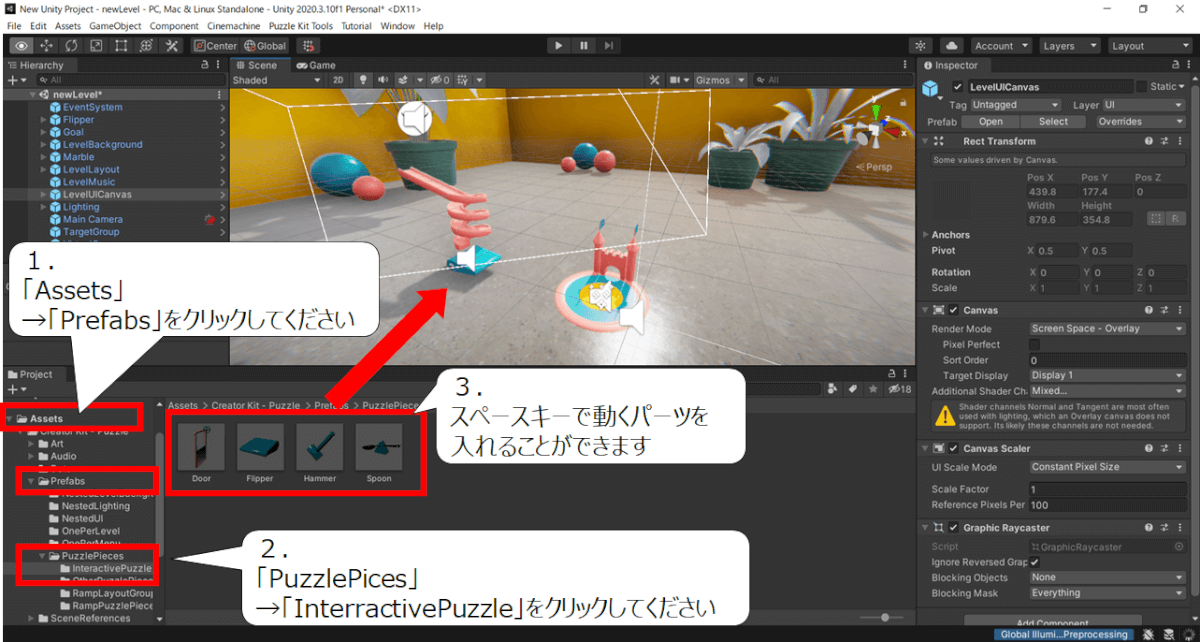Toggle grid snapping in toolbar
Image resolution: width=1200 pixels, height=642 pixels.
pos(308,46)
